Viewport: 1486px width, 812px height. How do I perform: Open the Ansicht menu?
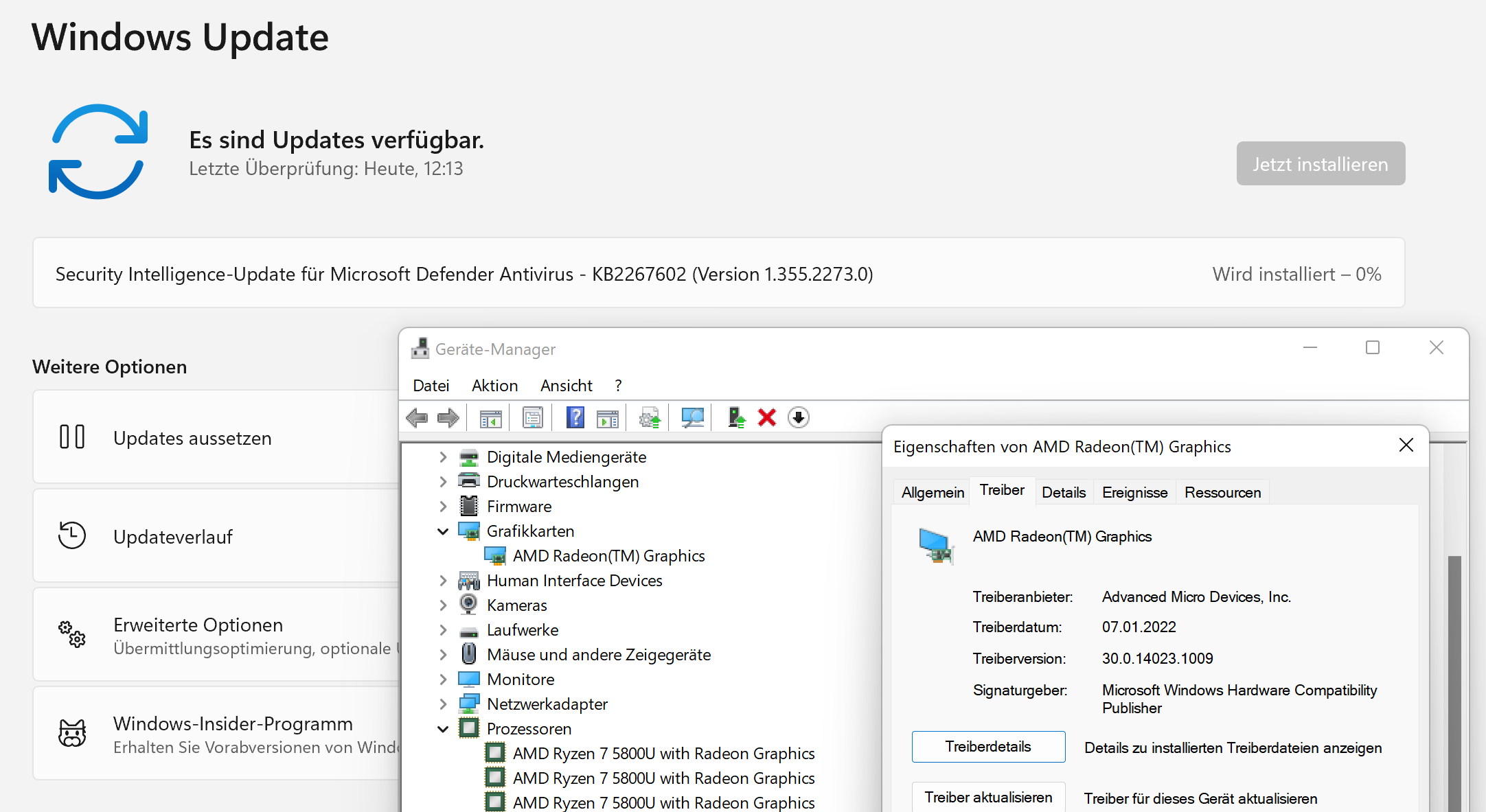click(x=567, y=386)
